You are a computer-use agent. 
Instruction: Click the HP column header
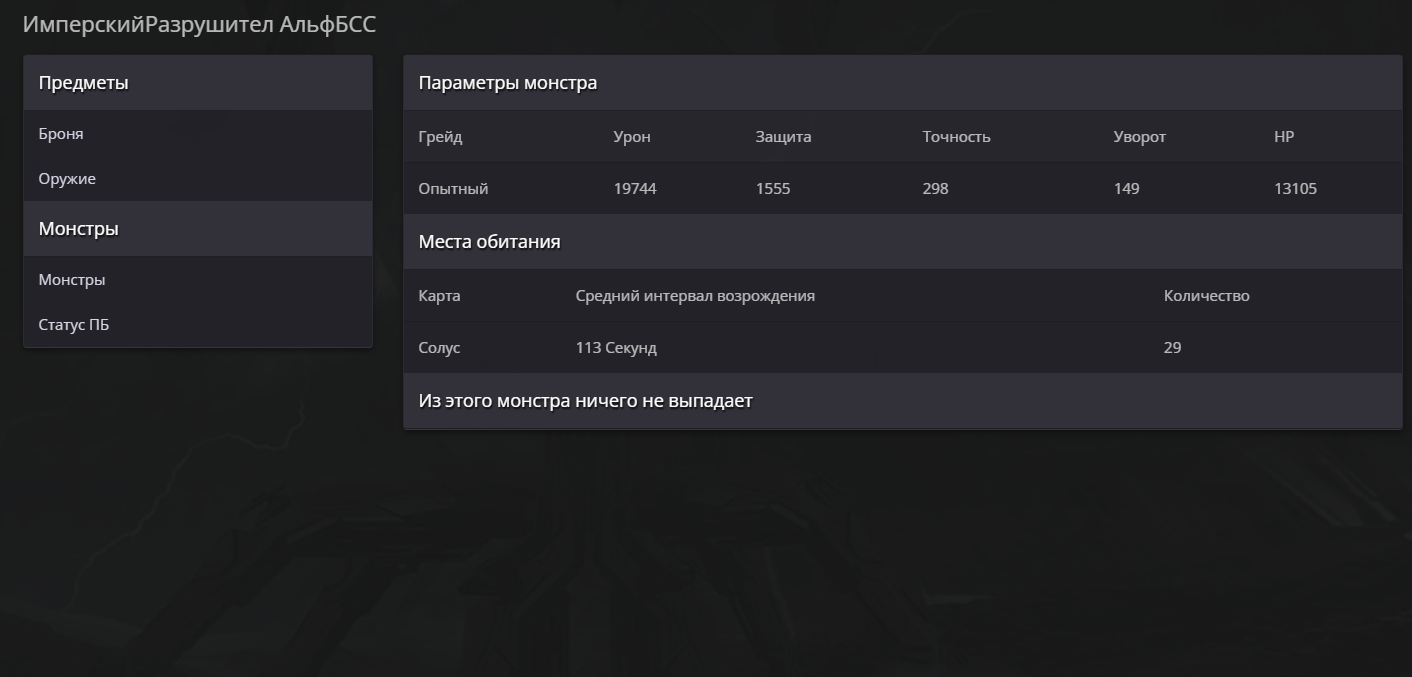[1284, 137]
